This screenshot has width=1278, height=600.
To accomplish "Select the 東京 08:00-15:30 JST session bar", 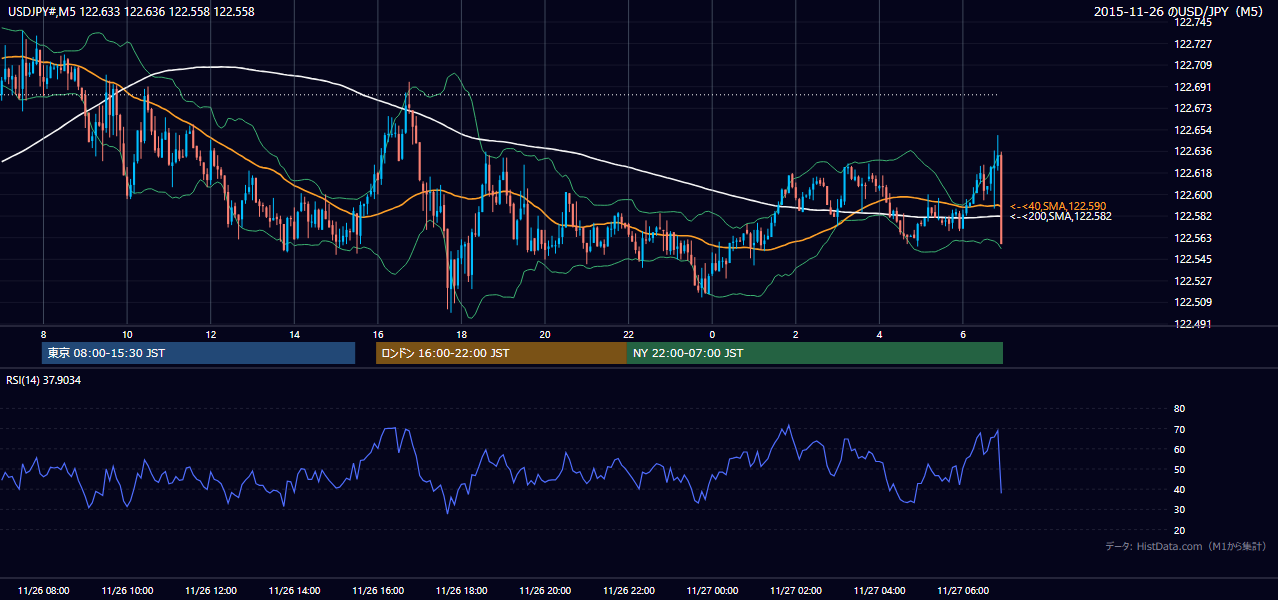I will coord(198,353).
